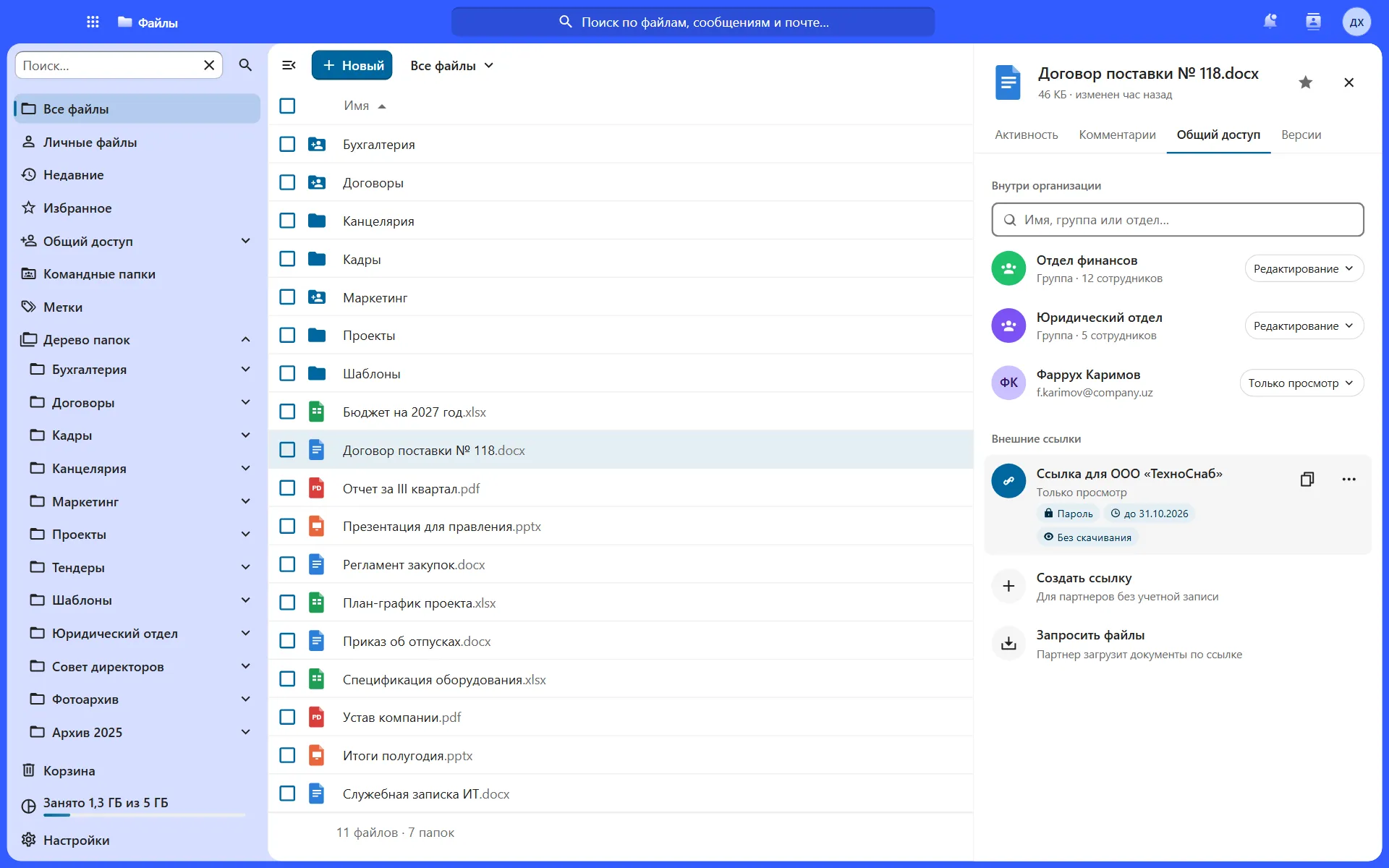Change Юридический отдел permission dropdown

(x=1304, y=325)
